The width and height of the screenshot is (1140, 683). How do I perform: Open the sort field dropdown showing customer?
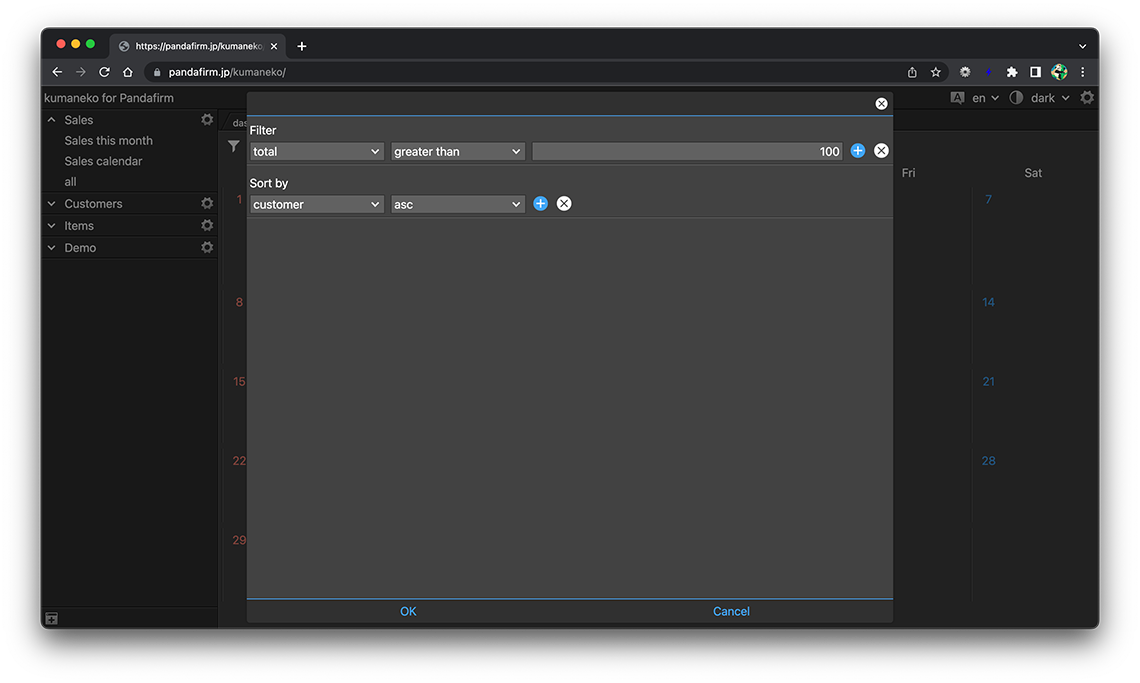pyautogui.click(x=317, y=205)
